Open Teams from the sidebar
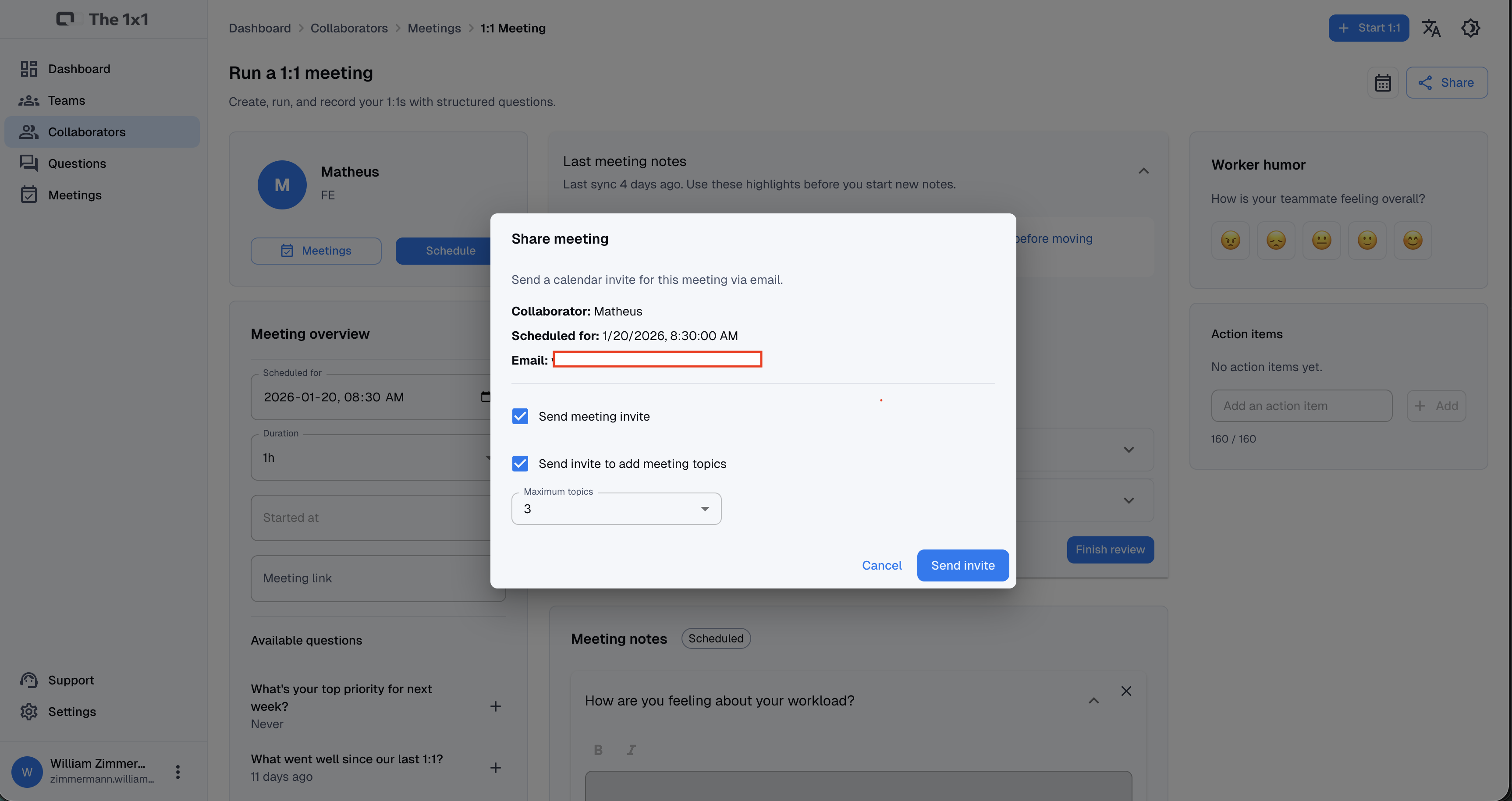The height and width of the screenshot is (801, 1512). [66, 100]
